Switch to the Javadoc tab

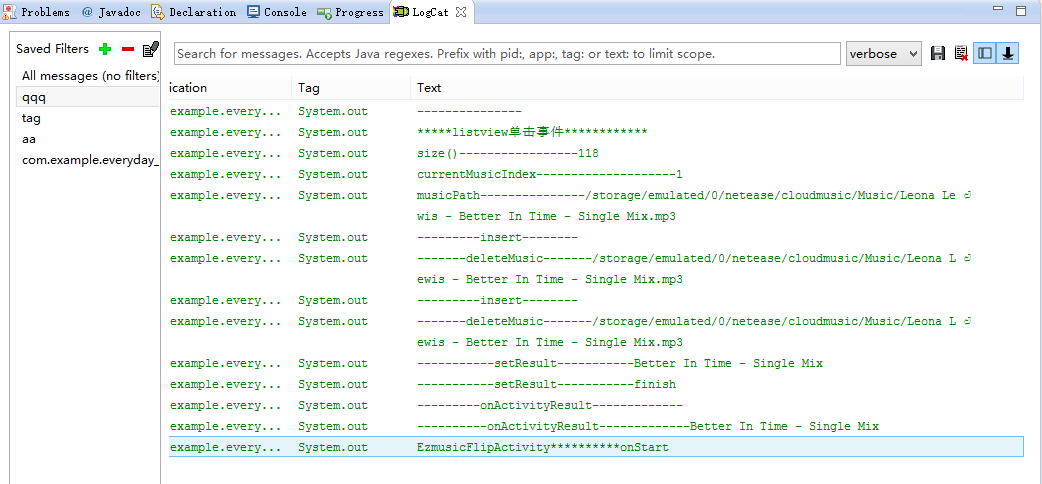[x=111, y=12]
